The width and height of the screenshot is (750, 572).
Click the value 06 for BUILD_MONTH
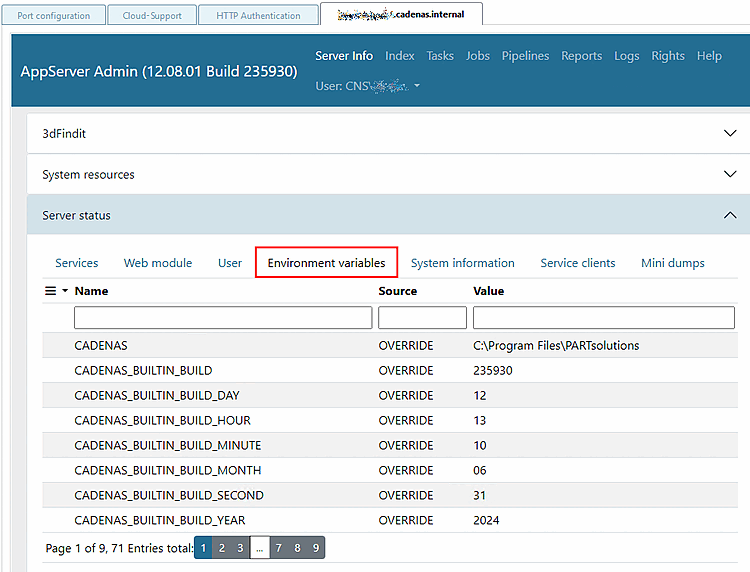[480, 470]
